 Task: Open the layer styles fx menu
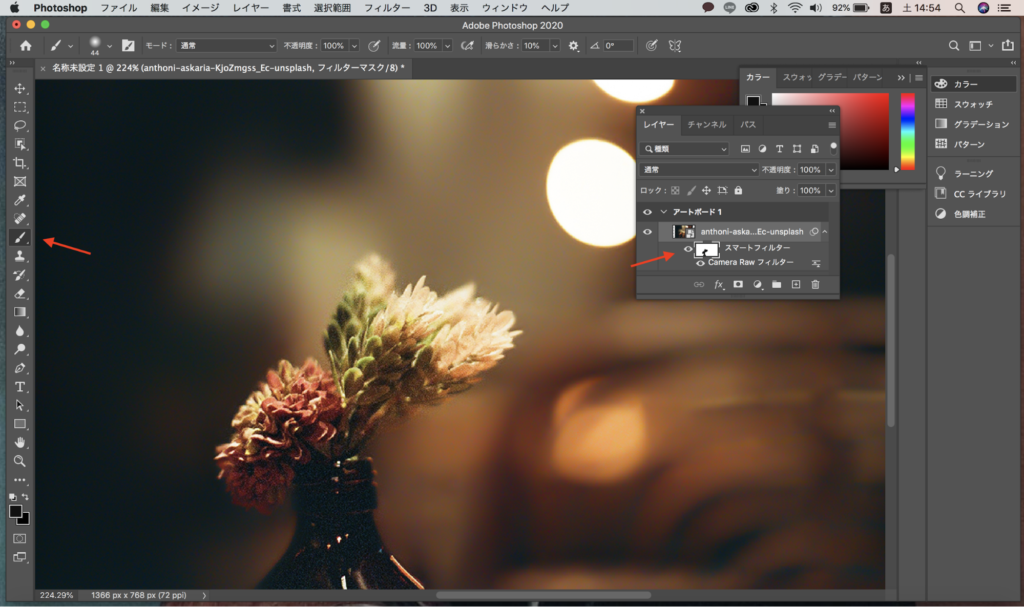(719, 283)
